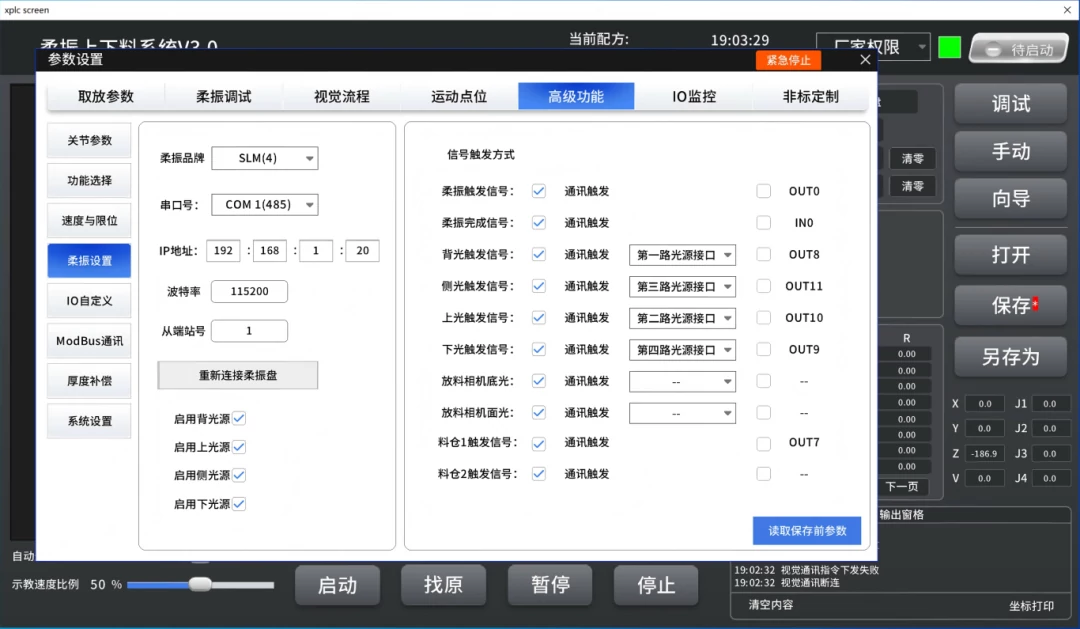Click 清空内容 in the output pane
Image resolution: width=1080 pixels, height=629 pixels.
tap(771, 605)
